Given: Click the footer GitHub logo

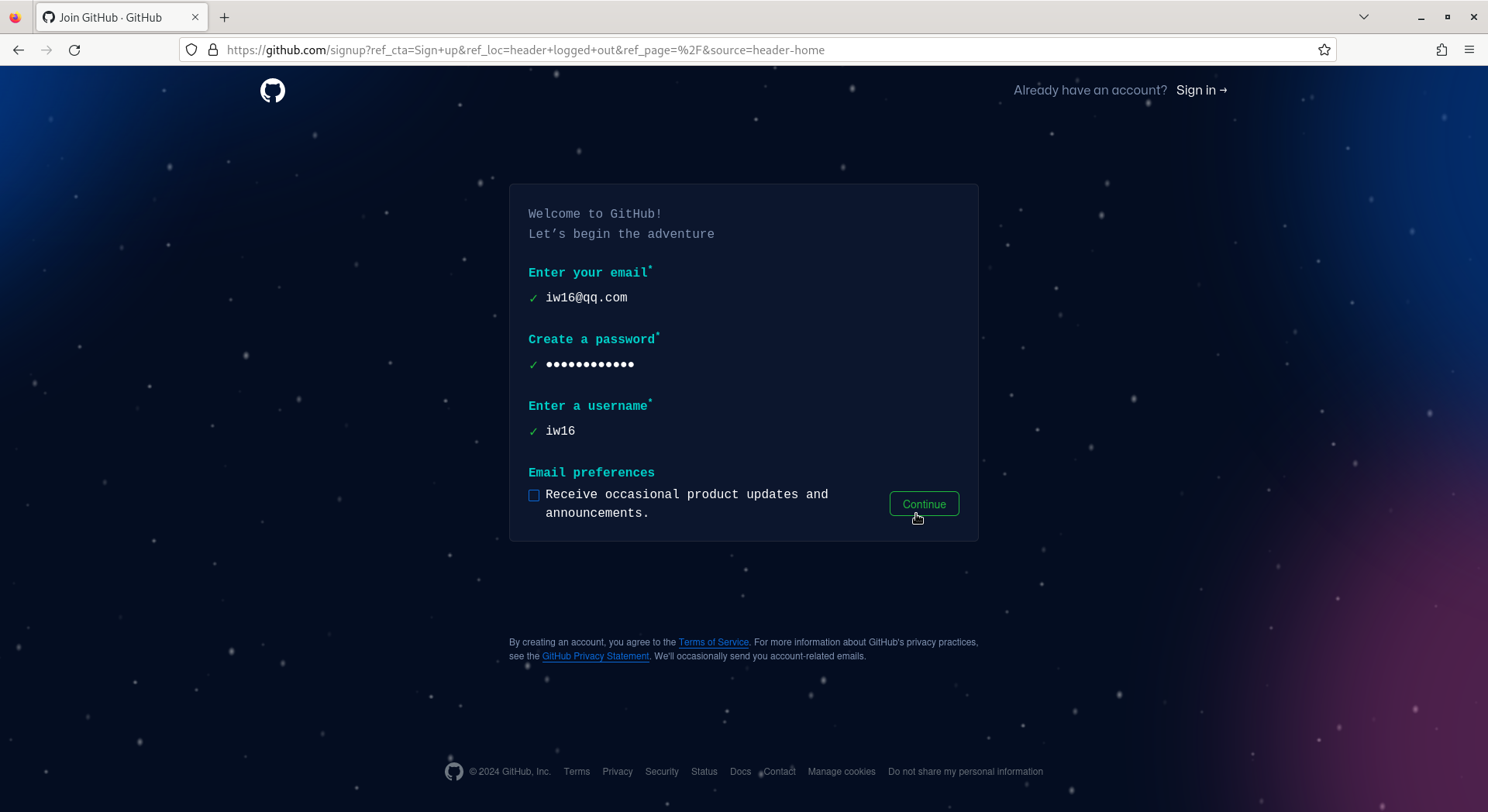Looking at the screenshot, I should pos(454,772).
